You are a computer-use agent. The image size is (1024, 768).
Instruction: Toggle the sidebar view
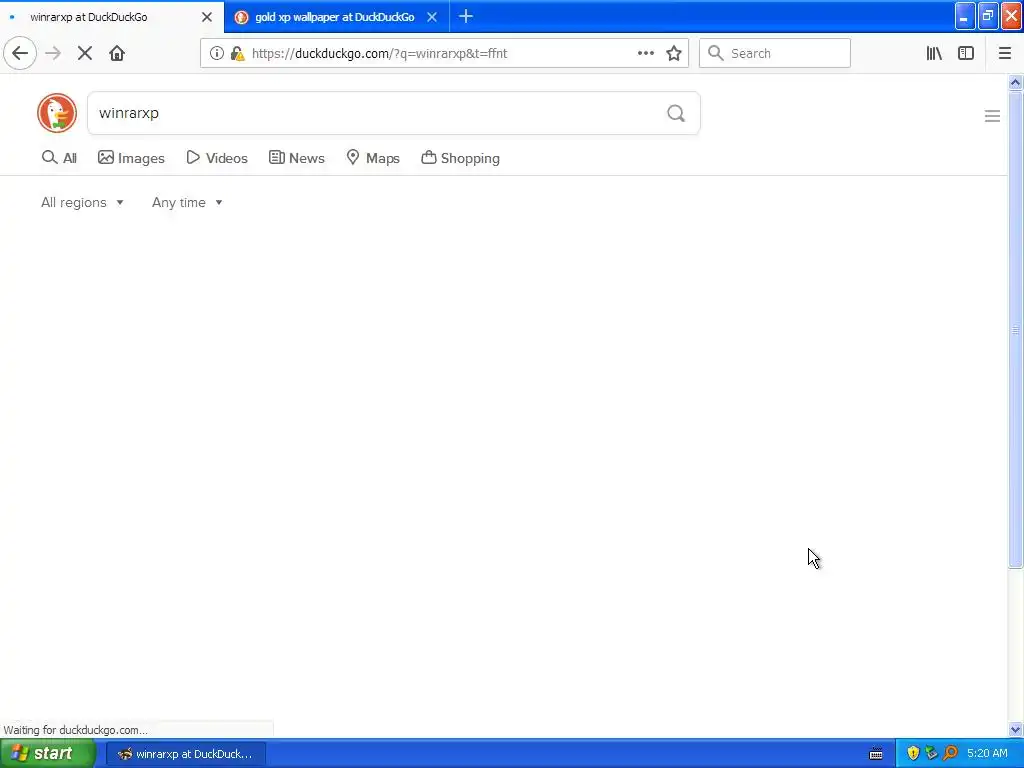pos(966,53)
